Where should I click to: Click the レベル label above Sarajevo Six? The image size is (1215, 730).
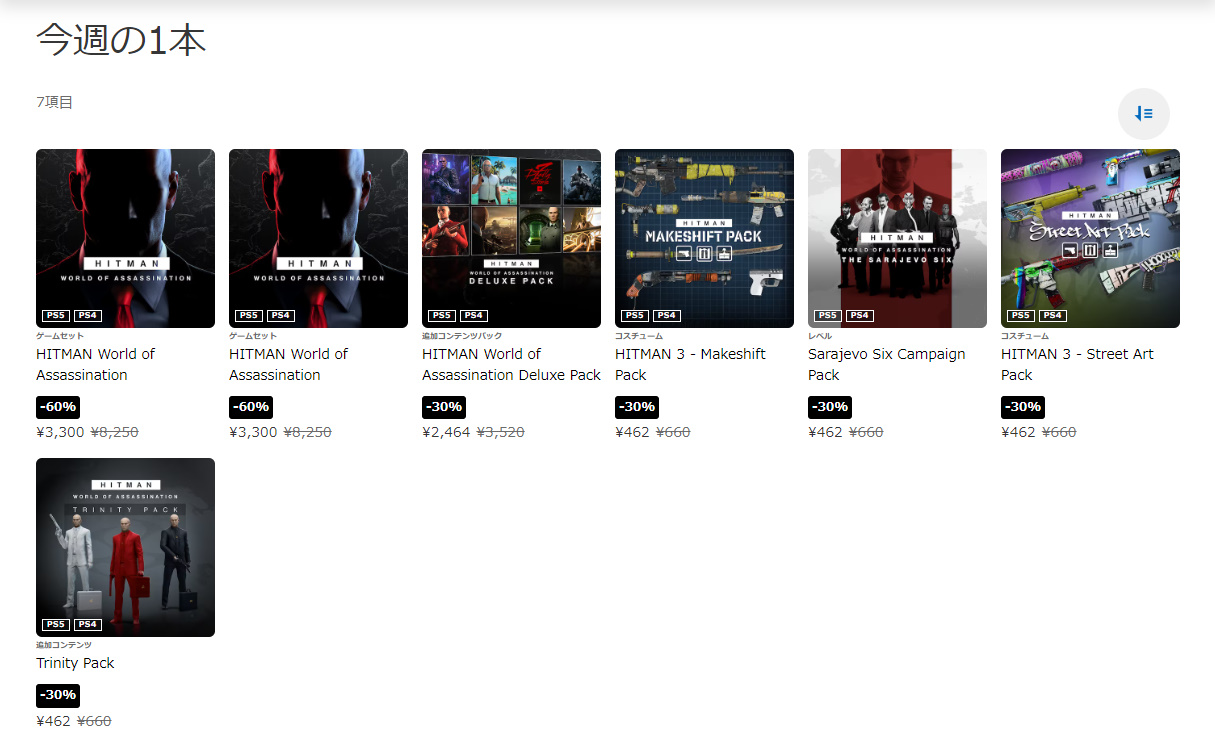coord(820,336)
